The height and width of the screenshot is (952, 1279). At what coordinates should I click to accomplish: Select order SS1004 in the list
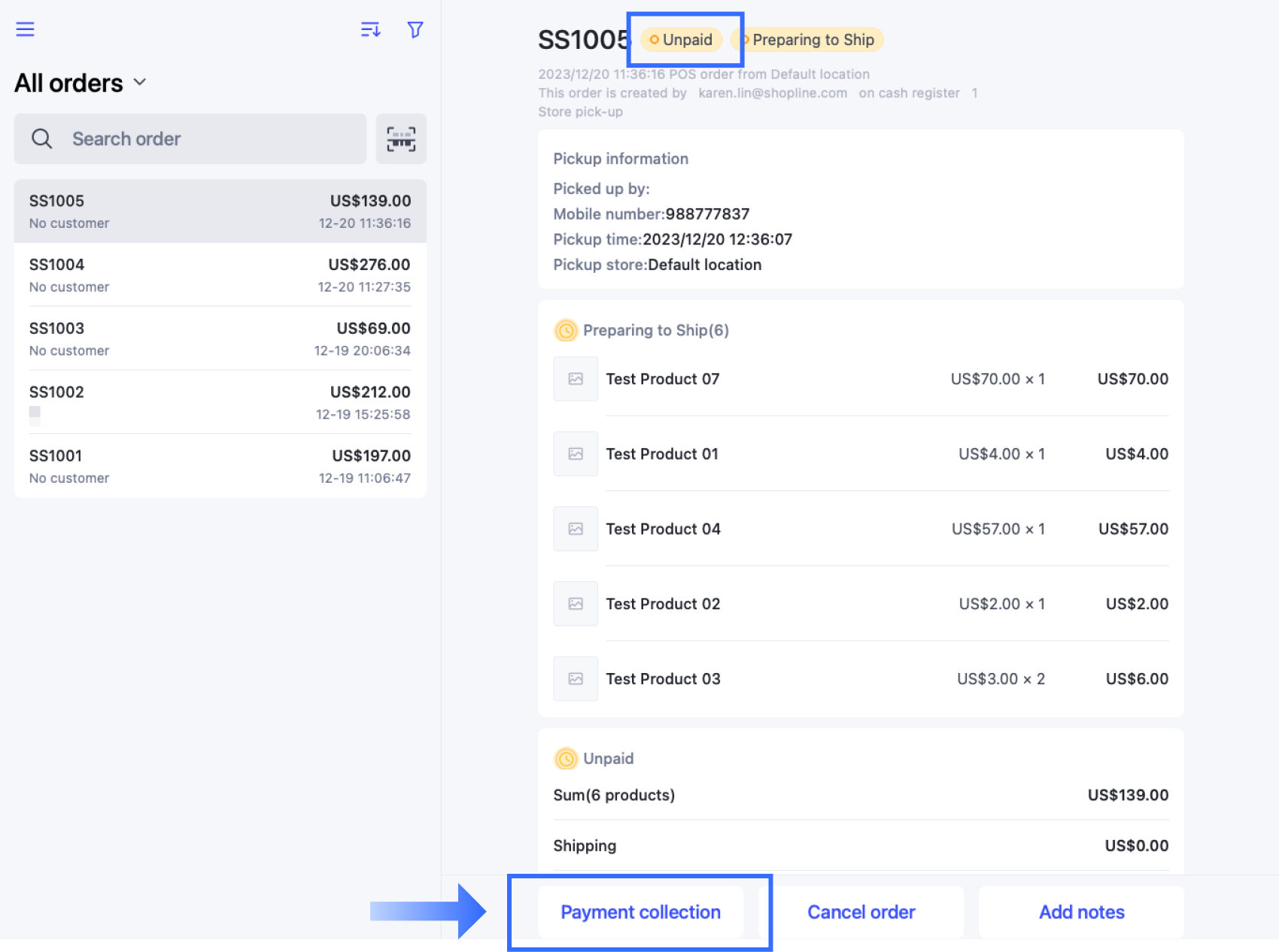point(220,275)
